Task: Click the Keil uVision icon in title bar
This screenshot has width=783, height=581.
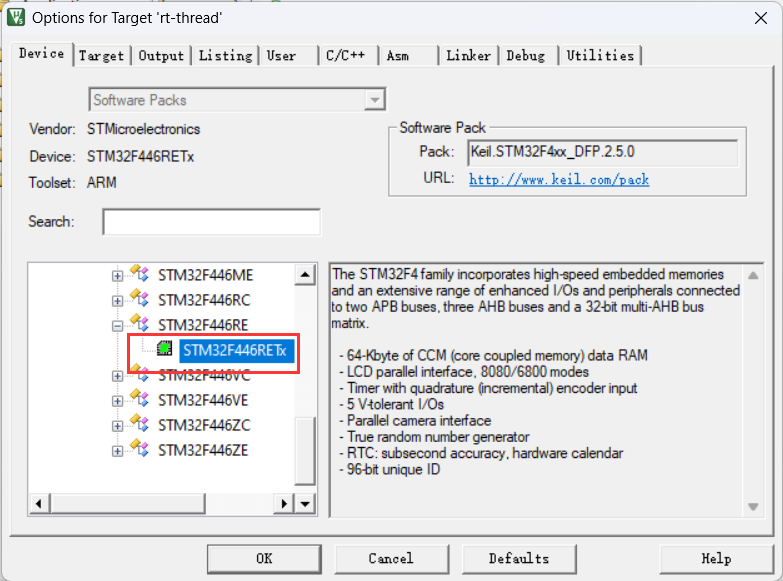Action: click(x=15, y=17)
